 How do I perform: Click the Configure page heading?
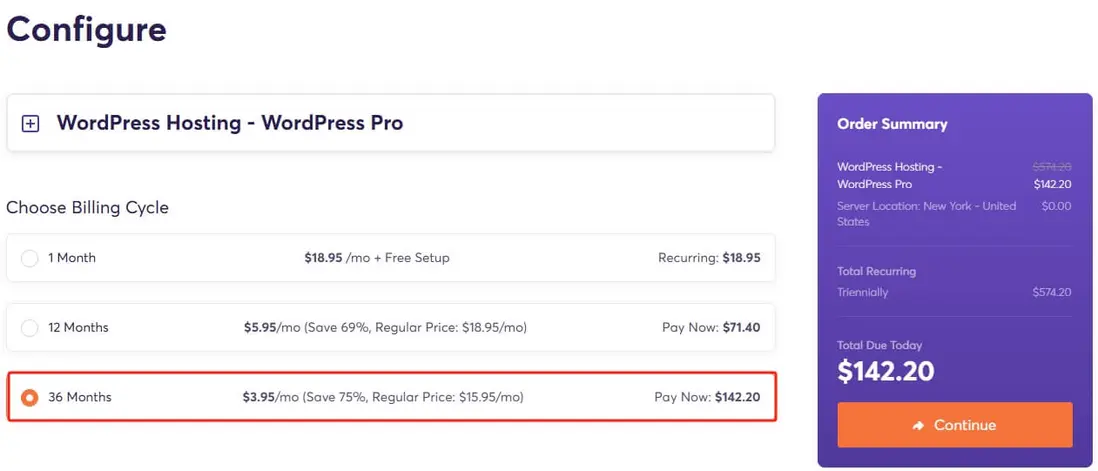[86, 29]
